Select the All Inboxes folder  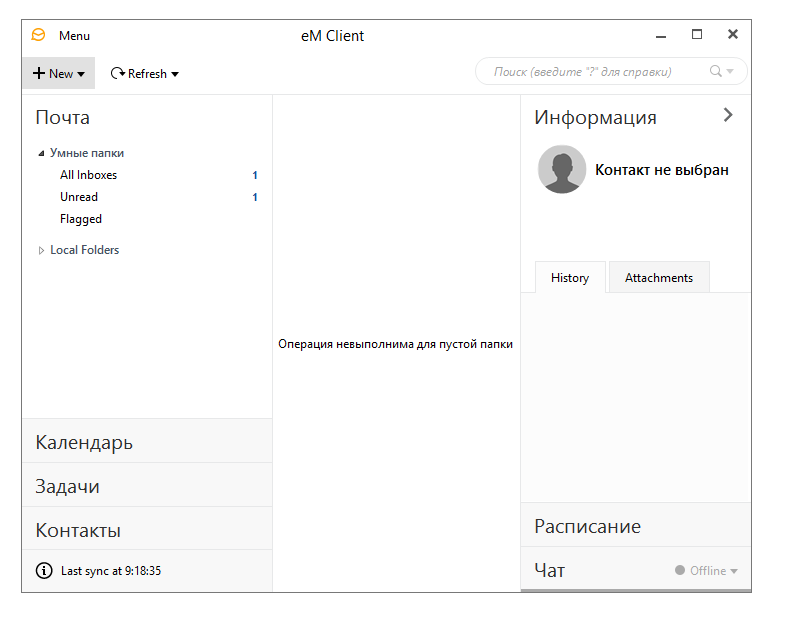tap(88, 175)
